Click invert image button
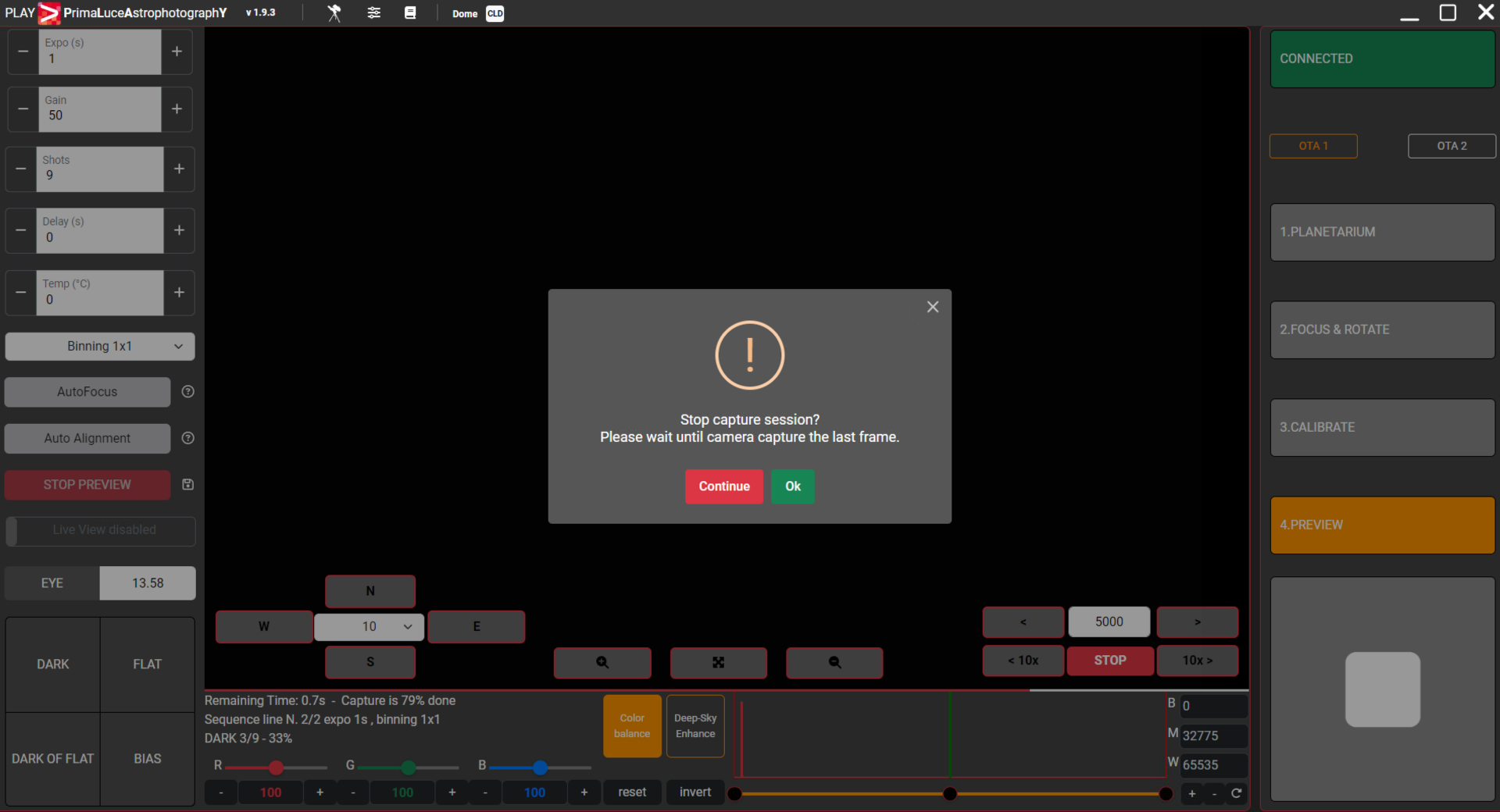Image resolution: width=1500 pixels, height=812 pixels. pos(695,792)
